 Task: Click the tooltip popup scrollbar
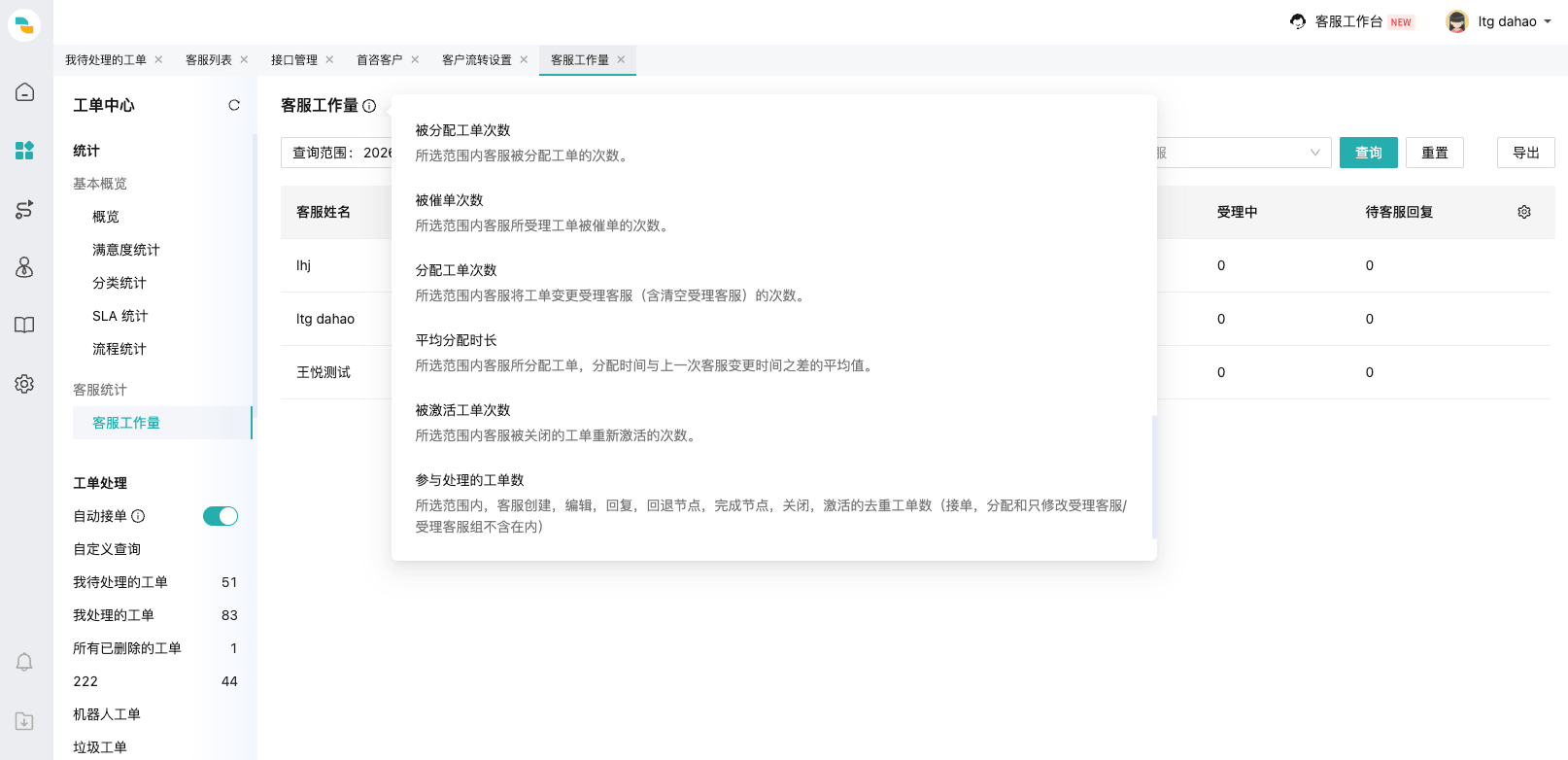pyautogui.click(x=1154, y=477)
